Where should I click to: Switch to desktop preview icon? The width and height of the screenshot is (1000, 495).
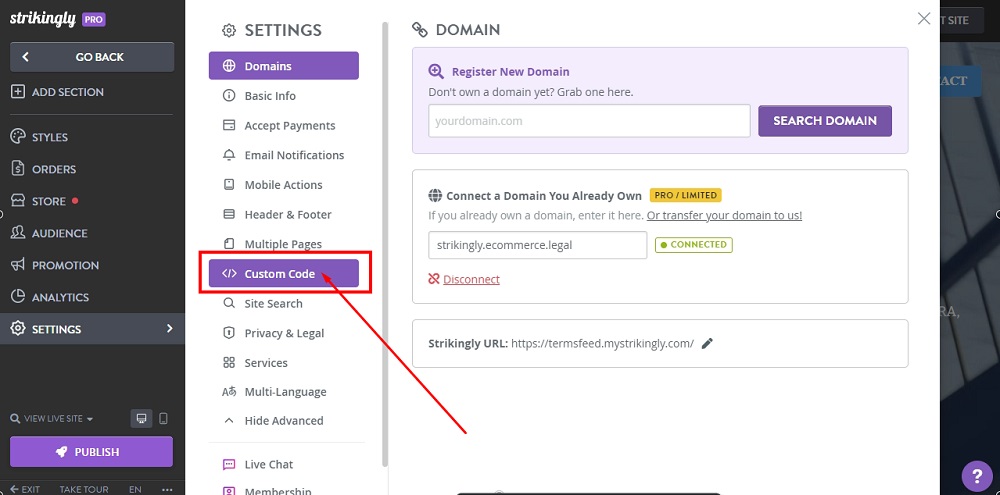click(142, 418)
